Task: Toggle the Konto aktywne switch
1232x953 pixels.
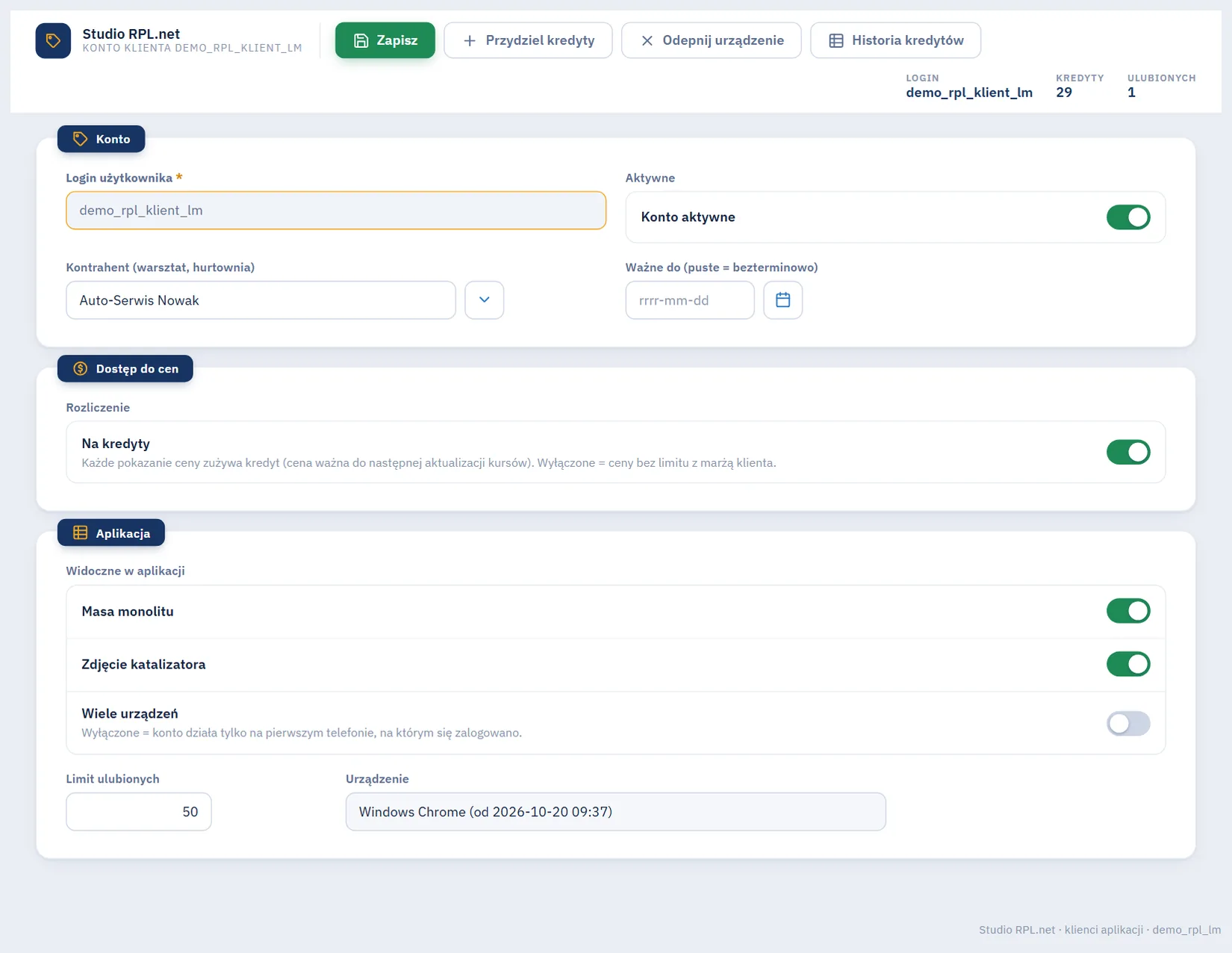Action: click(1128, 217)
